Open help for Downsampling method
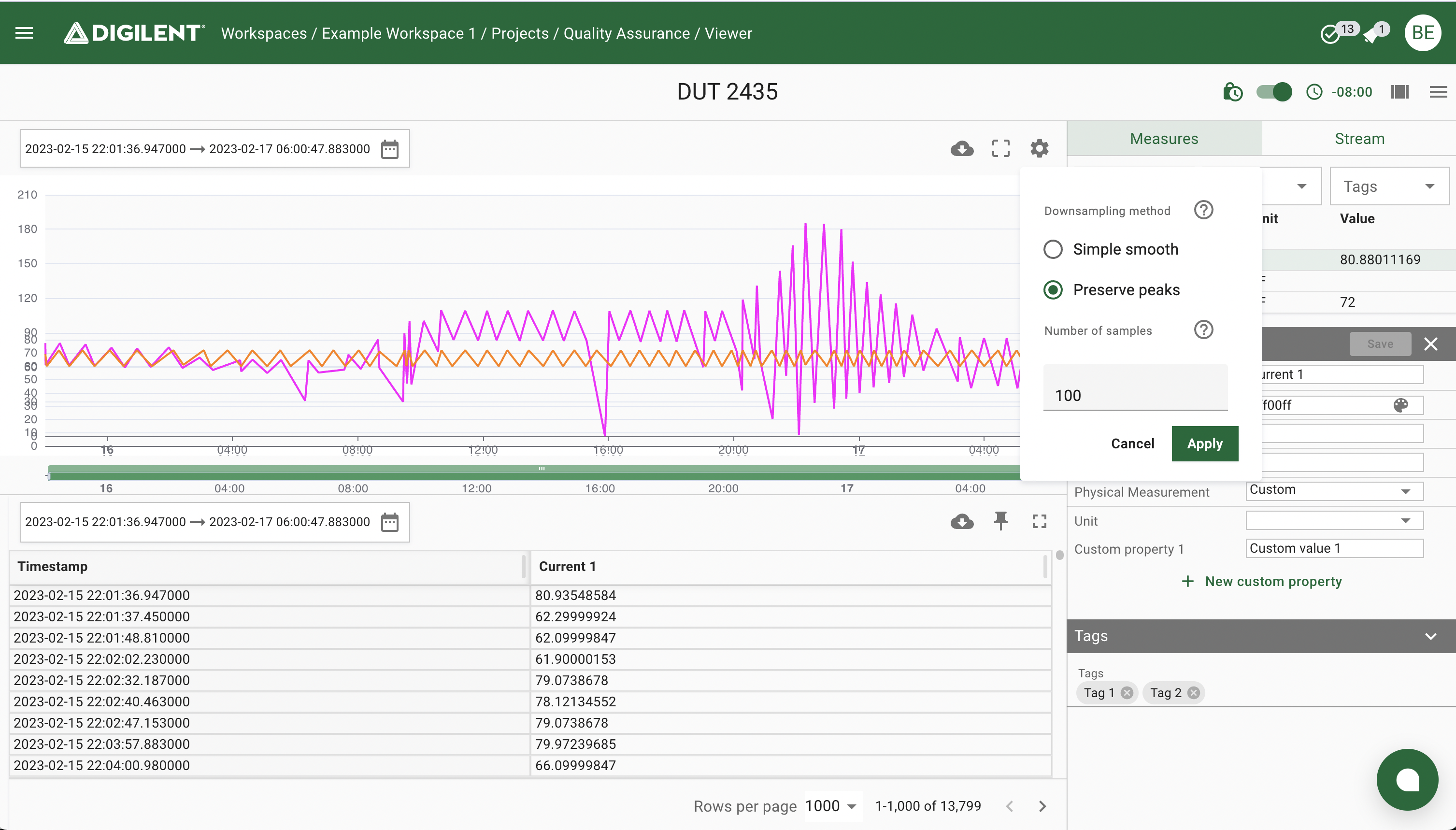Image resolution: width=1456 pixels, height=830 pixels. coord(1203,210)
